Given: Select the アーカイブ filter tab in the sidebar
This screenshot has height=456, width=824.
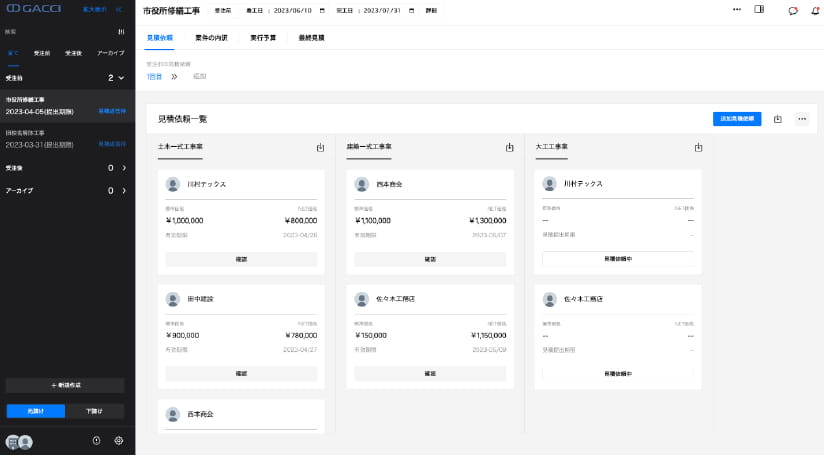Looking at the screenshot, I should [110, 52].
